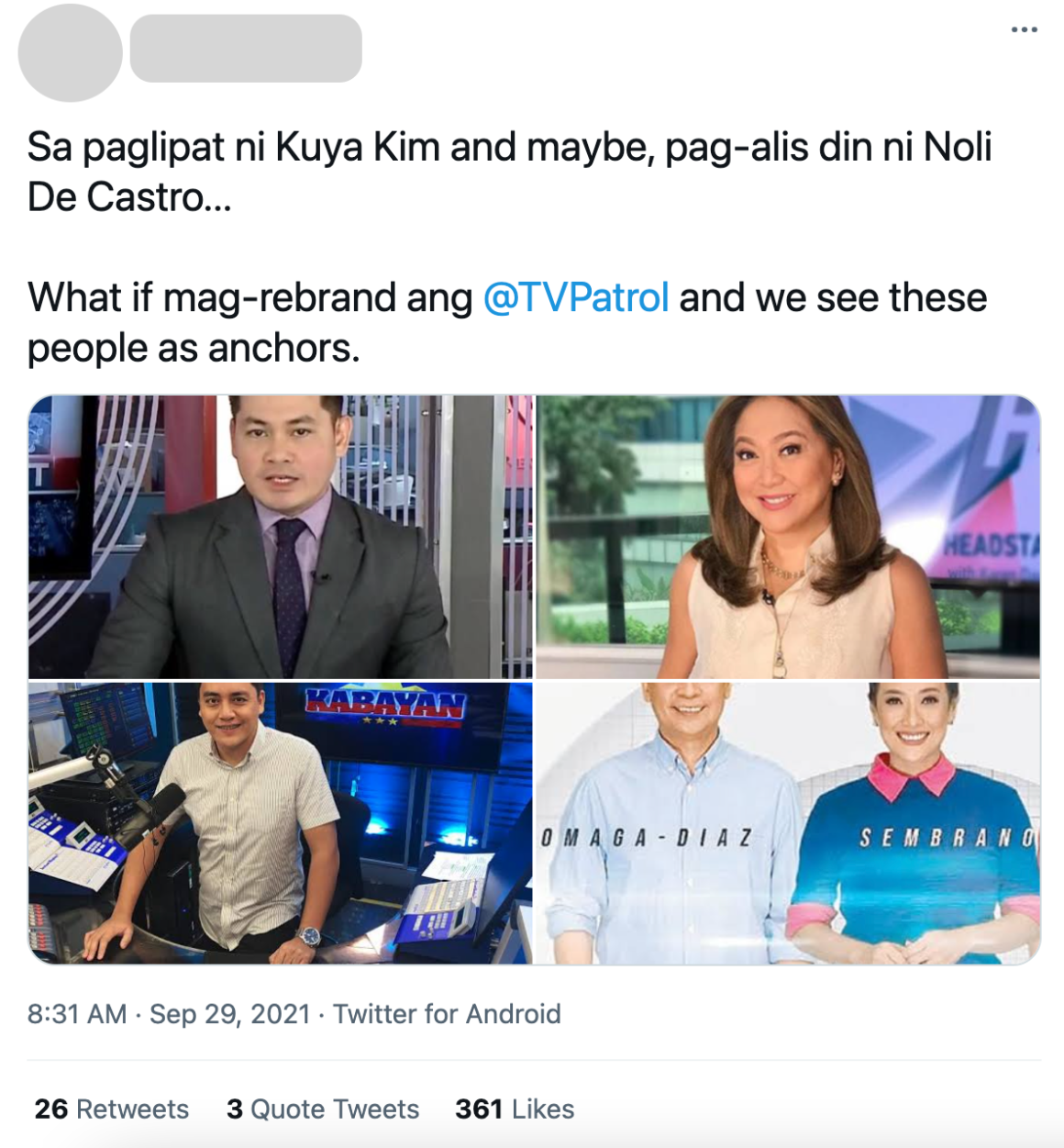The width and height of the screenshot is (1064, 1148).
Task: Open photo of man in radio booth
Action: [281, 823]
